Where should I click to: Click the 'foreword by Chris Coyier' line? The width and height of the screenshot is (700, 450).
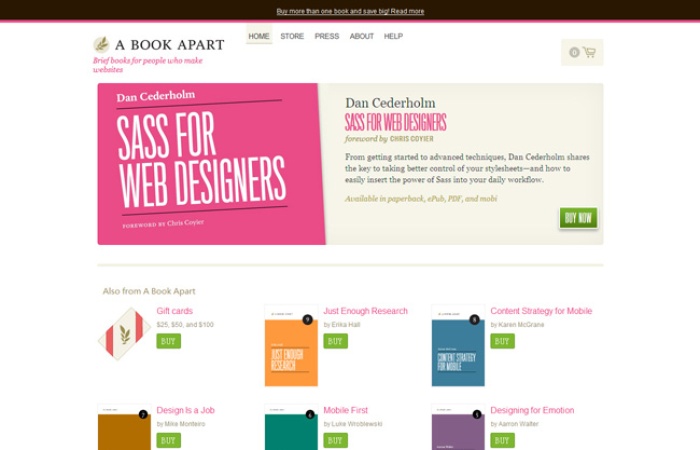(x=389, y=139)
